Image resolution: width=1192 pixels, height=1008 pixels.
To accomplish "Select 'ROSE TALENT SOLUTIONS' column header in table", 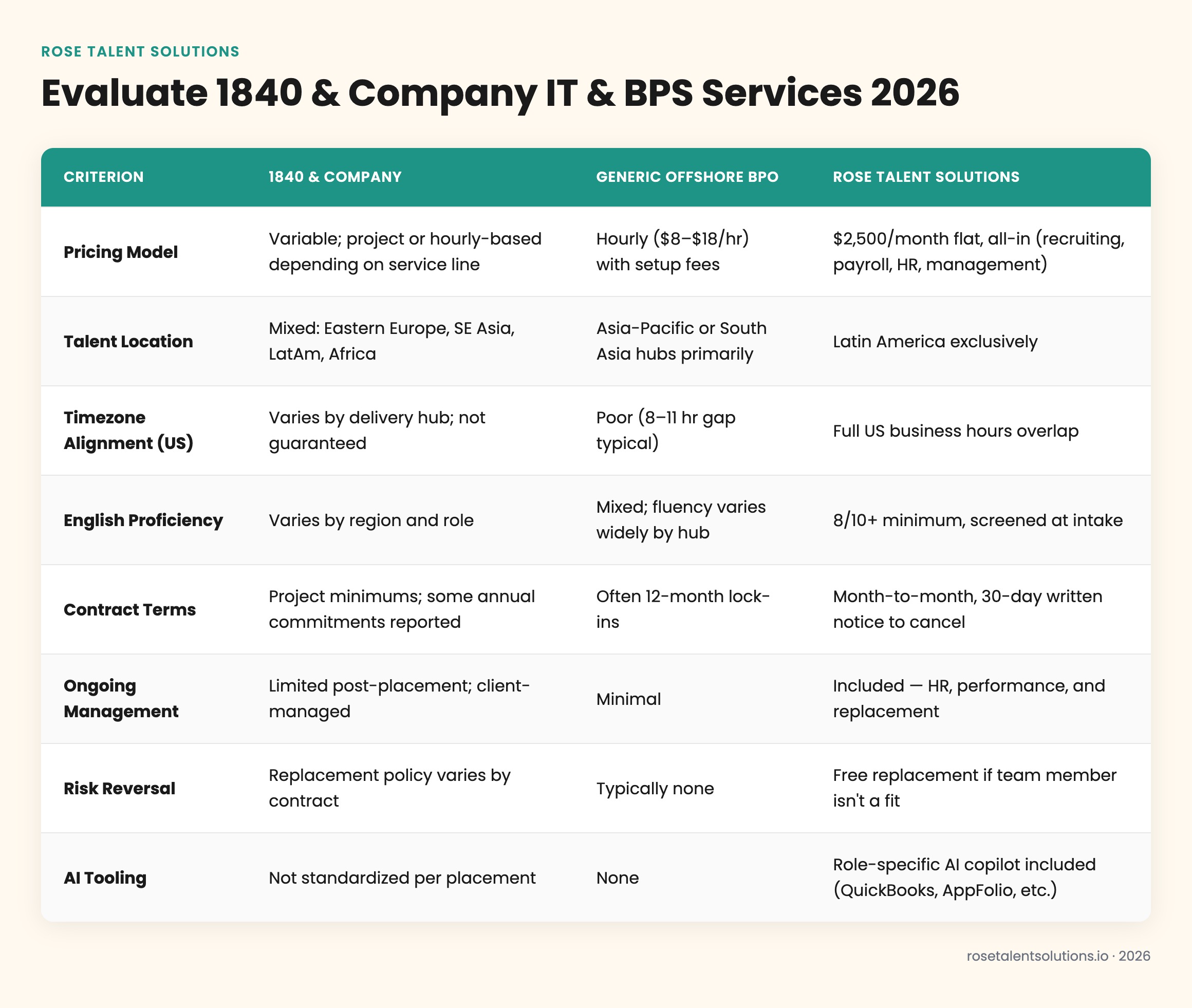I will [926, 177].
